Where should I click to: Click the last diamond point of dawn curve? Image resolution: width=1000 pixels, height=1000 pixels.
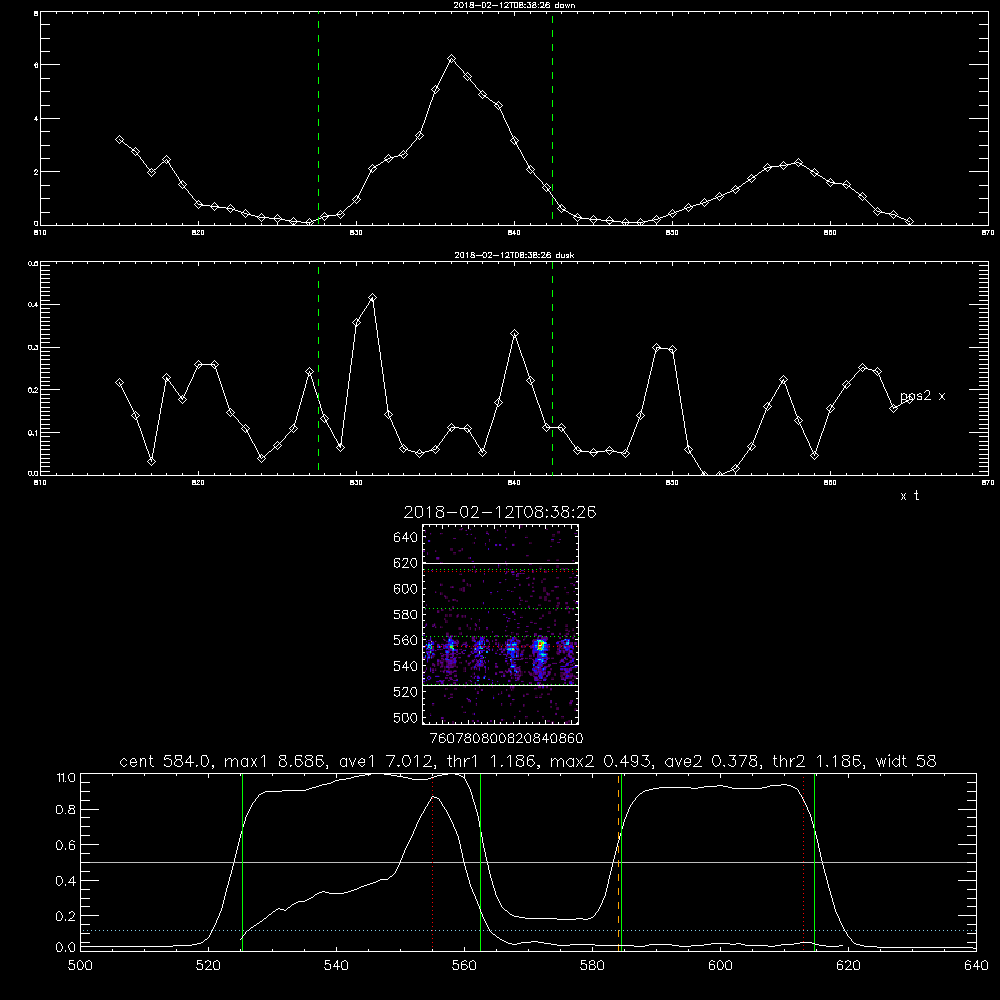909,221
